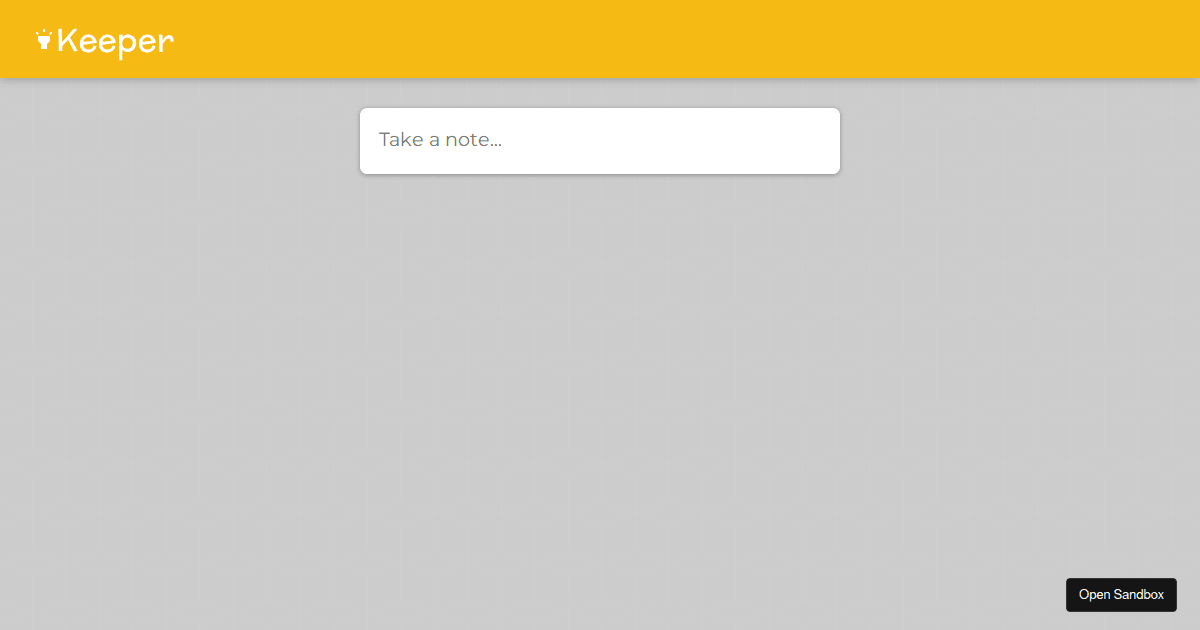Click gray area left of the note card
The width and height of the screenshot is (1200, 630).
(180, 141)
